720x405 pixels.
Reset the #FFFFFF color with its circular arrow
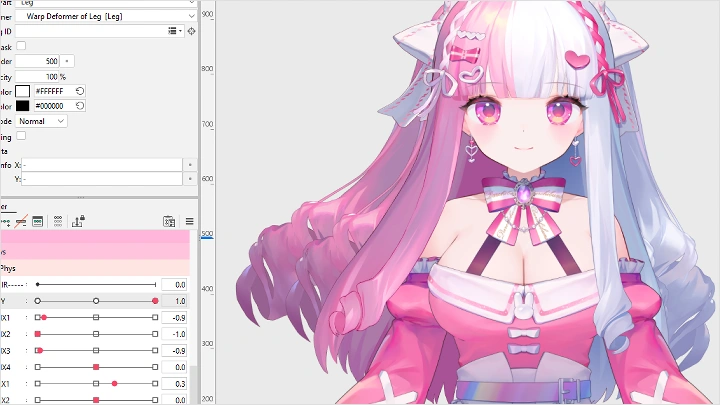[80, 91]
